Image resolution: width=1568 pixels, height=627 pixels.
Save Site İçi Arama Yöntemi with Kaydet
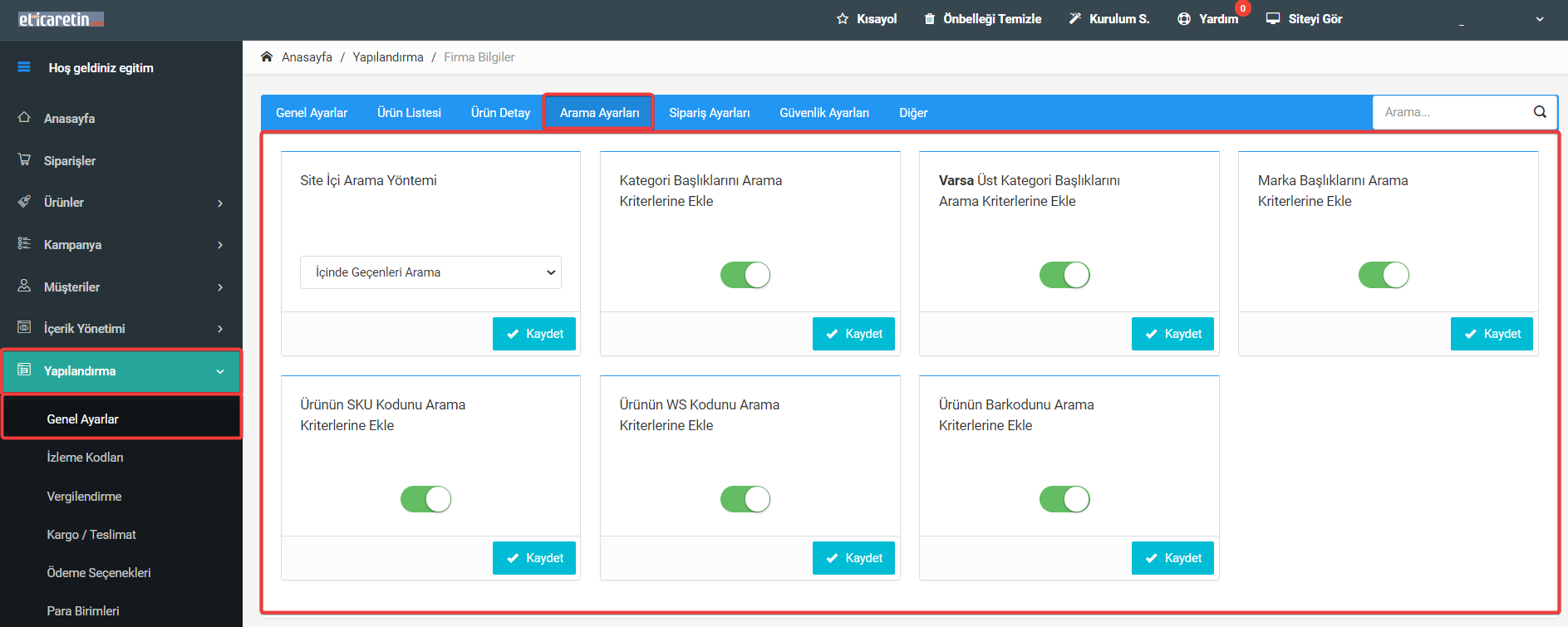pos(534,334)
